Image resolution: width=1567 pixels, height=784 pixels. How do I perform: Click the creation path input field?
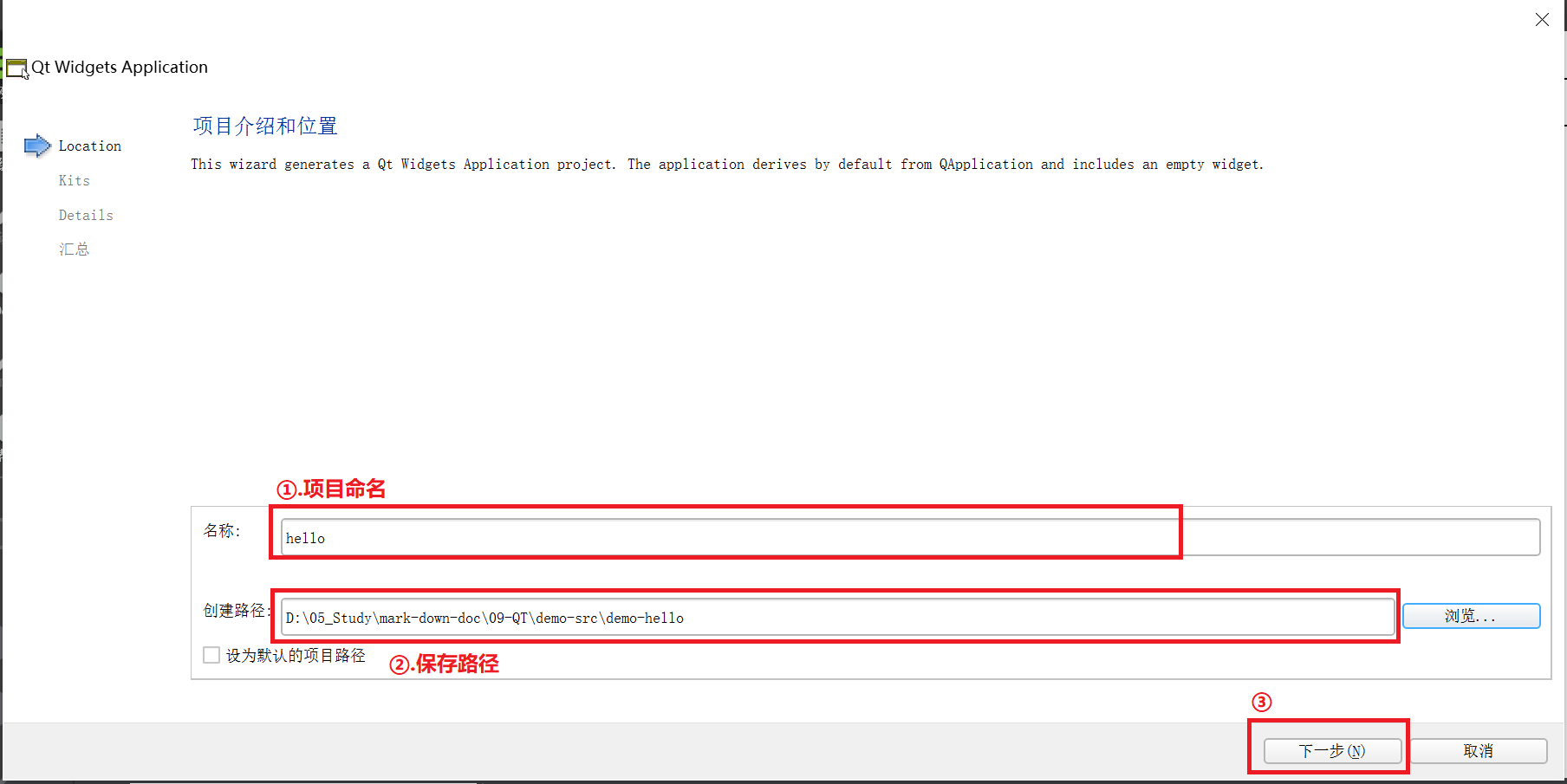[837, 617]
